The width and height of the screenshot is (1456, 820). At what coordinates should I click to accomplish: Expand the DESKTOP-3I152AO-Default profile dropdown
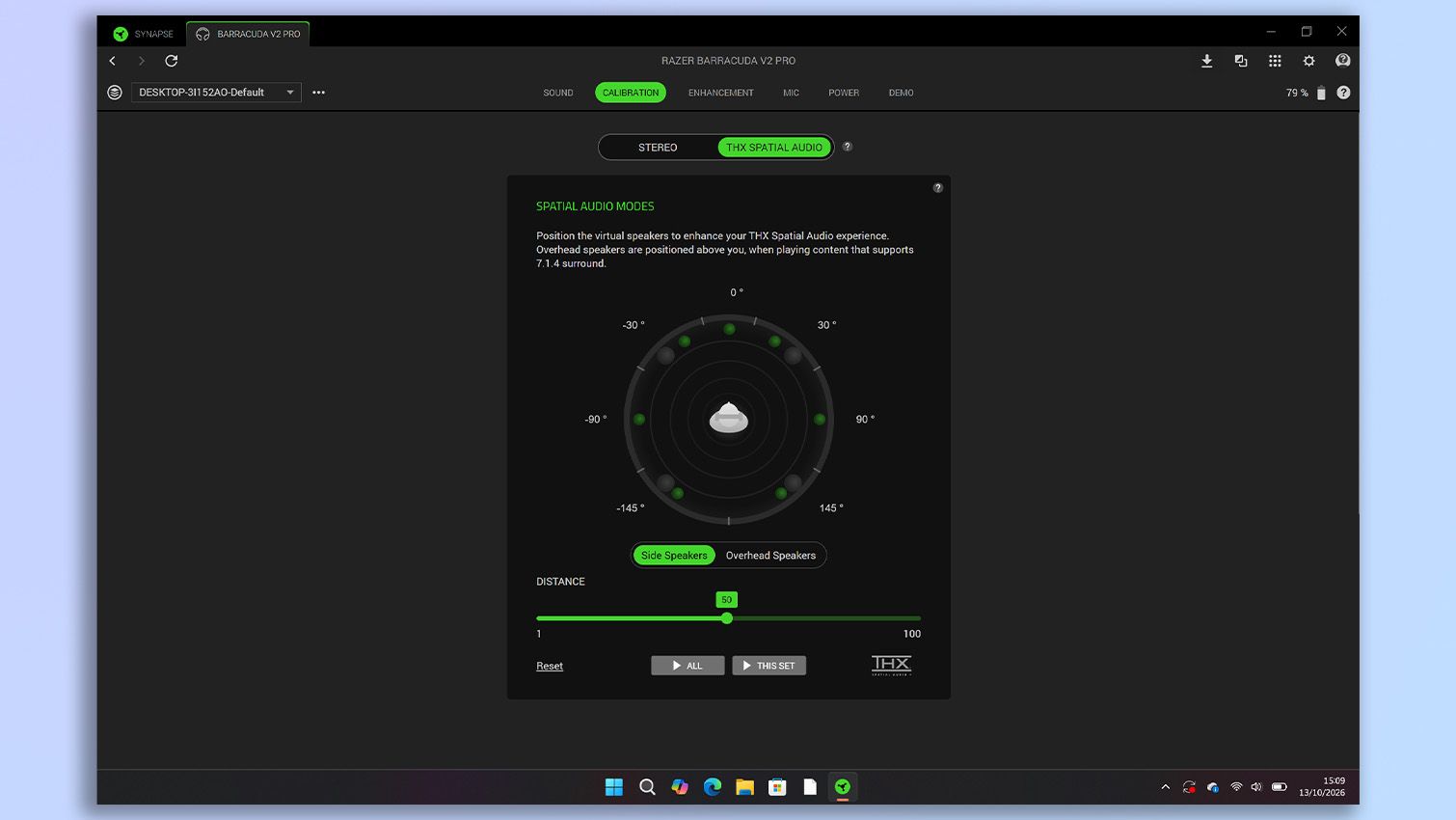click(216, 93)
